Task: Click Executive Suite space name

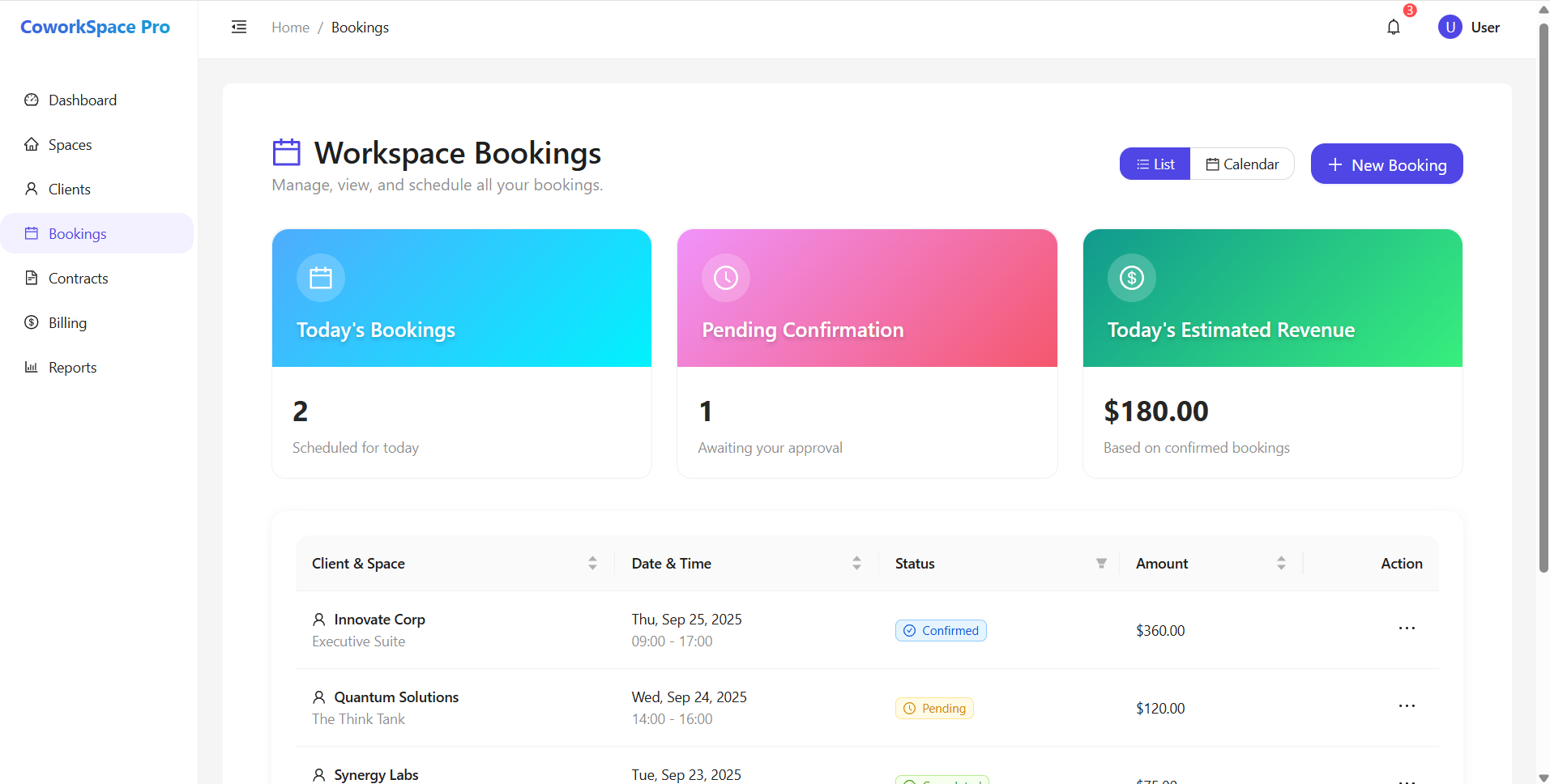Action: 358,641
